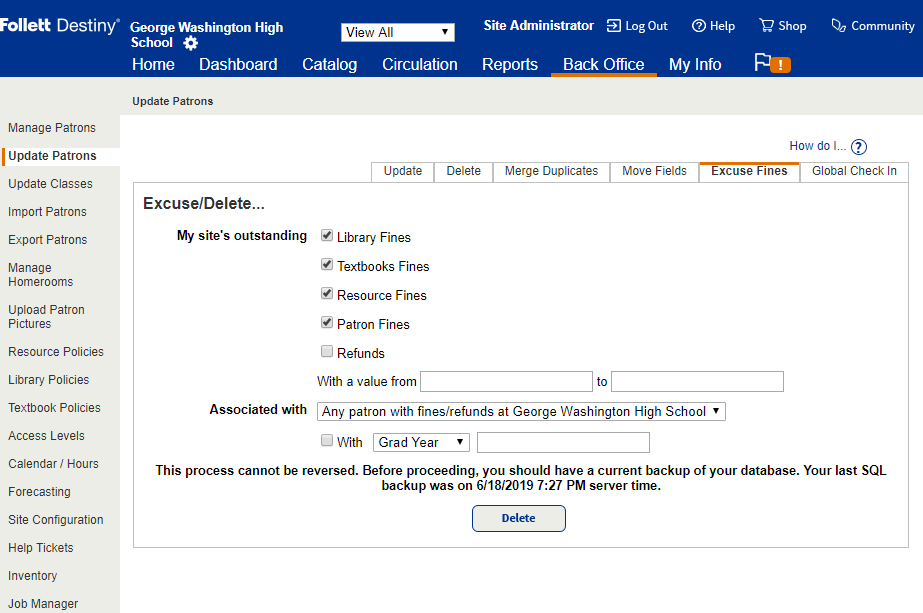
Task: Open the View All dropdown
Action: [x=397, y=33]
